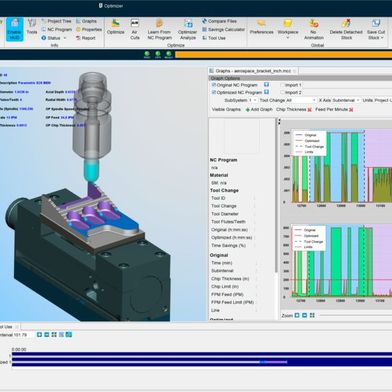Click the highlighted last Tool Use toolbar icon

click(x=69, y=335)
